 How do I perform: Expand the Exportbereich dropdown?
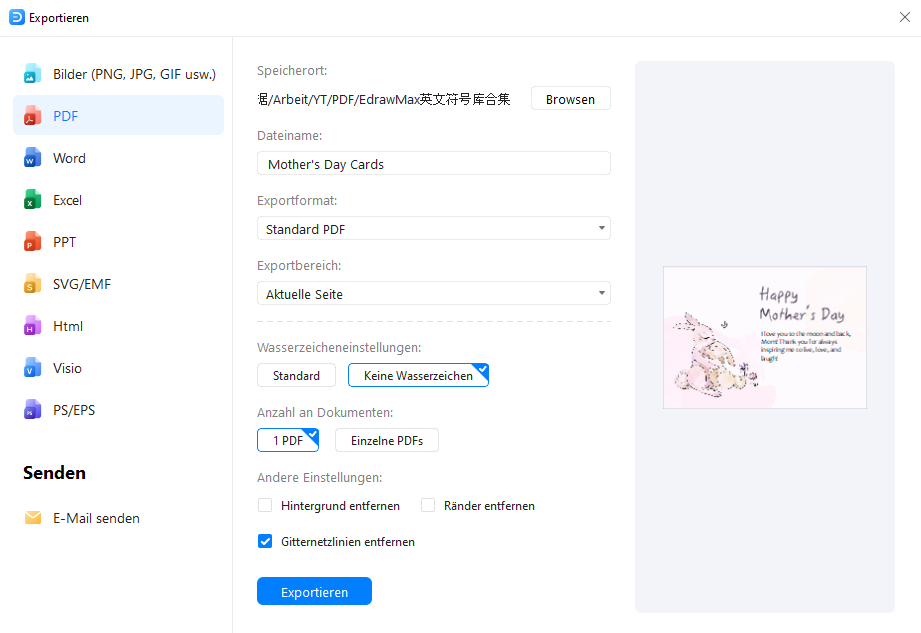[433, 294]
